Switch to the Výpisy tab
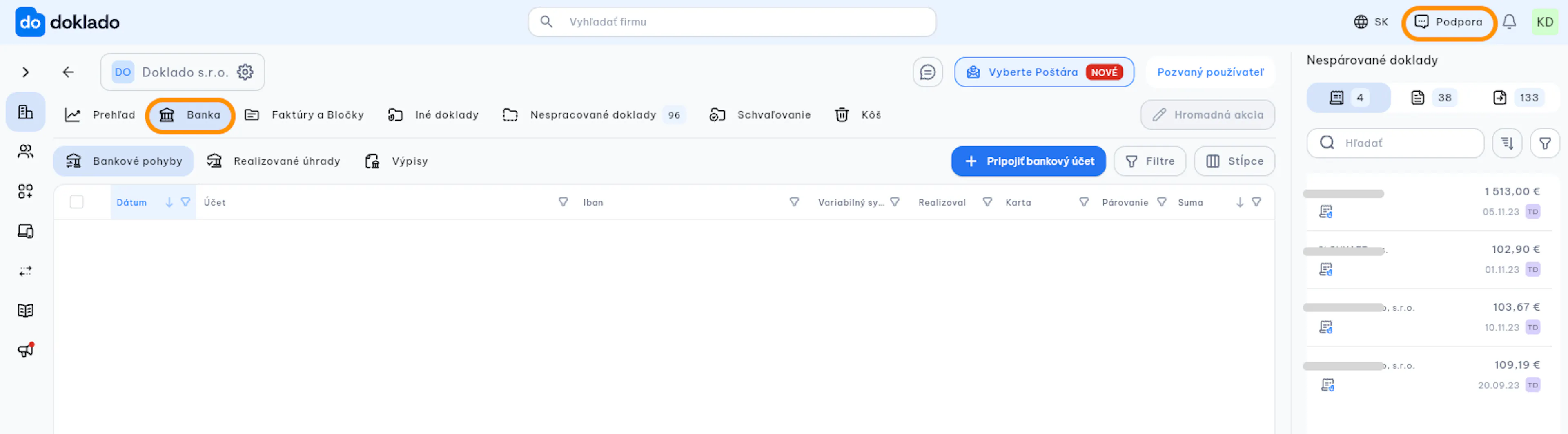 coord(397,161)
